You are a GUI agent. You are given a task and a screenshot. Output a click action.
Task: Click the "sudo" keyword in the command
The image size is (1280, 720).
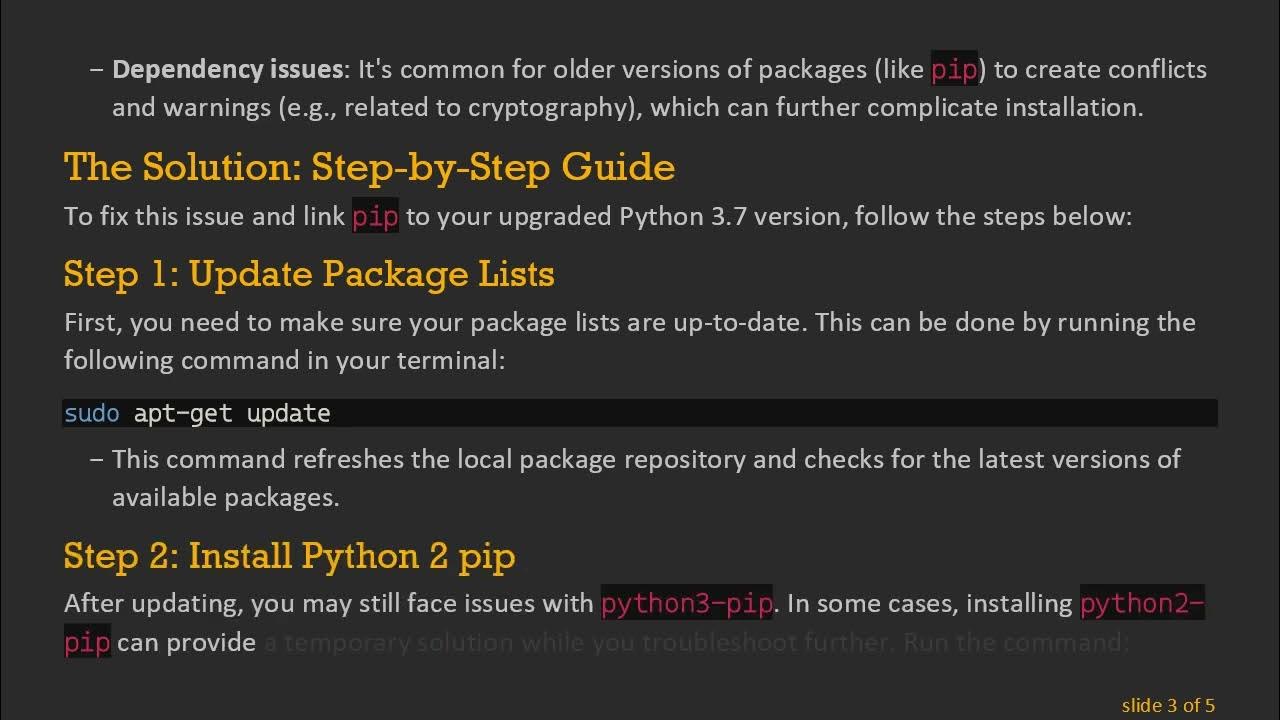point(92,414)
